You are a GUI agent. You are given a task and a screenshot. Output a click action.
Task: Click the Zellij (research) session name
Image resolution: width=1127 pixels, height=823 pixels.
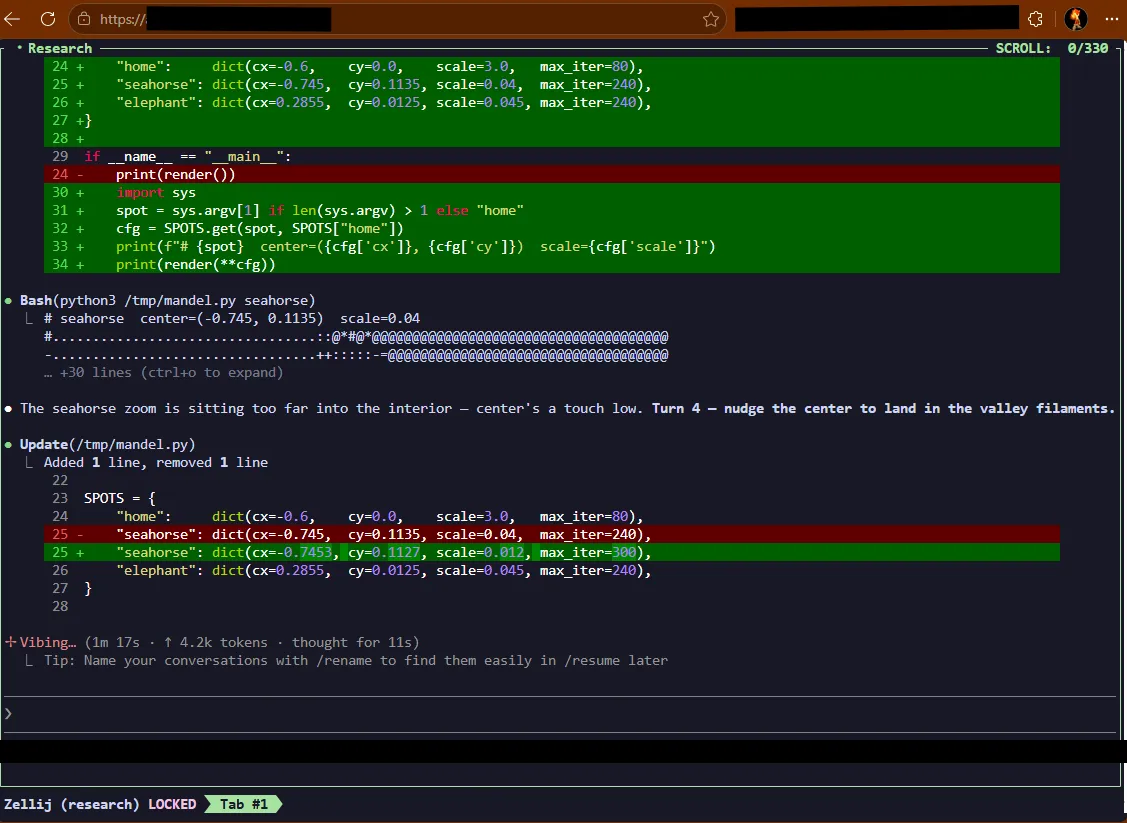71,804
